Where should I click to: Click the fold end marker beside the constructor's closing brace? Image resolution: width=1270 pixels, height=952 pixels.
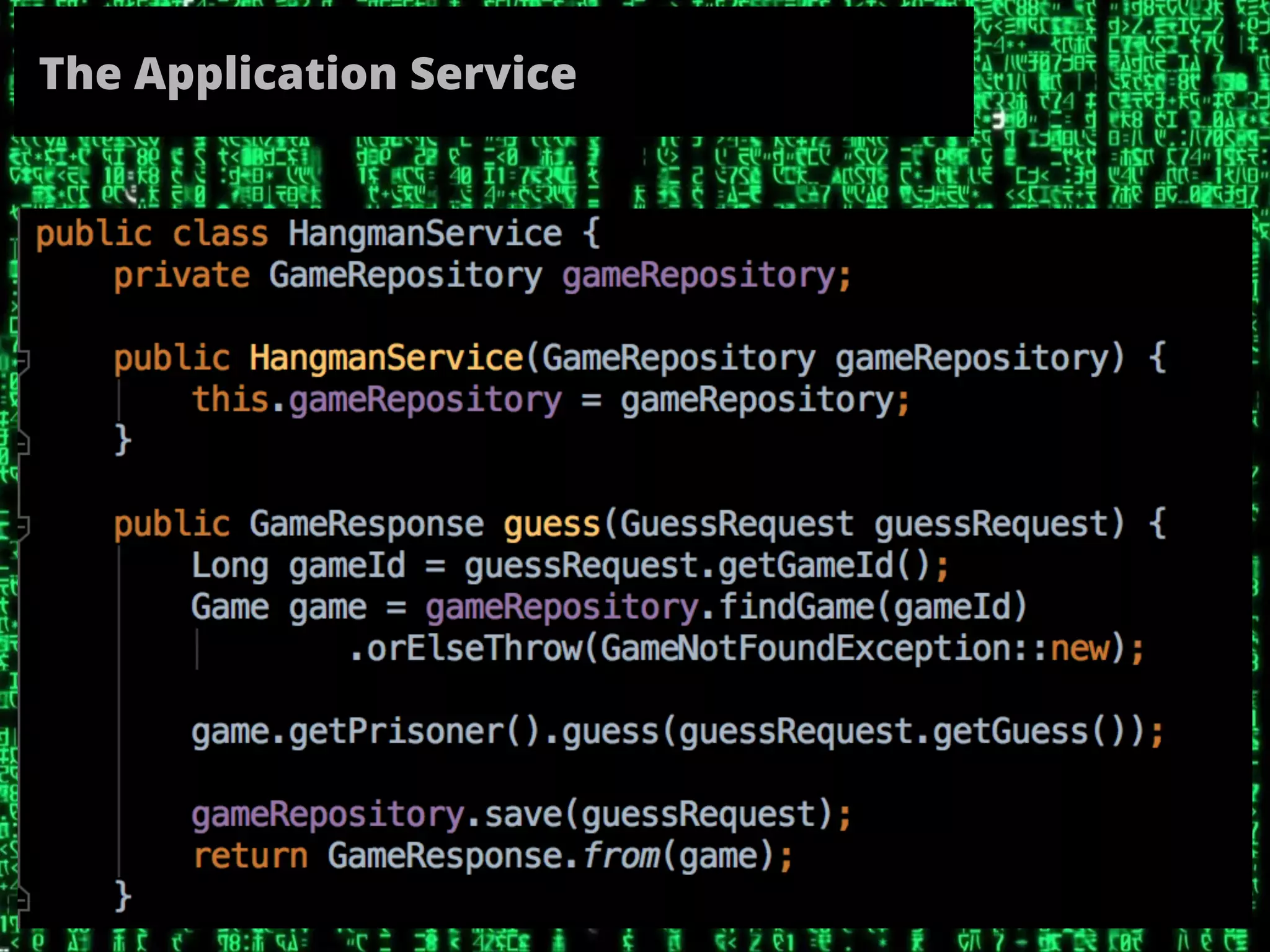[x=23, y=443]
